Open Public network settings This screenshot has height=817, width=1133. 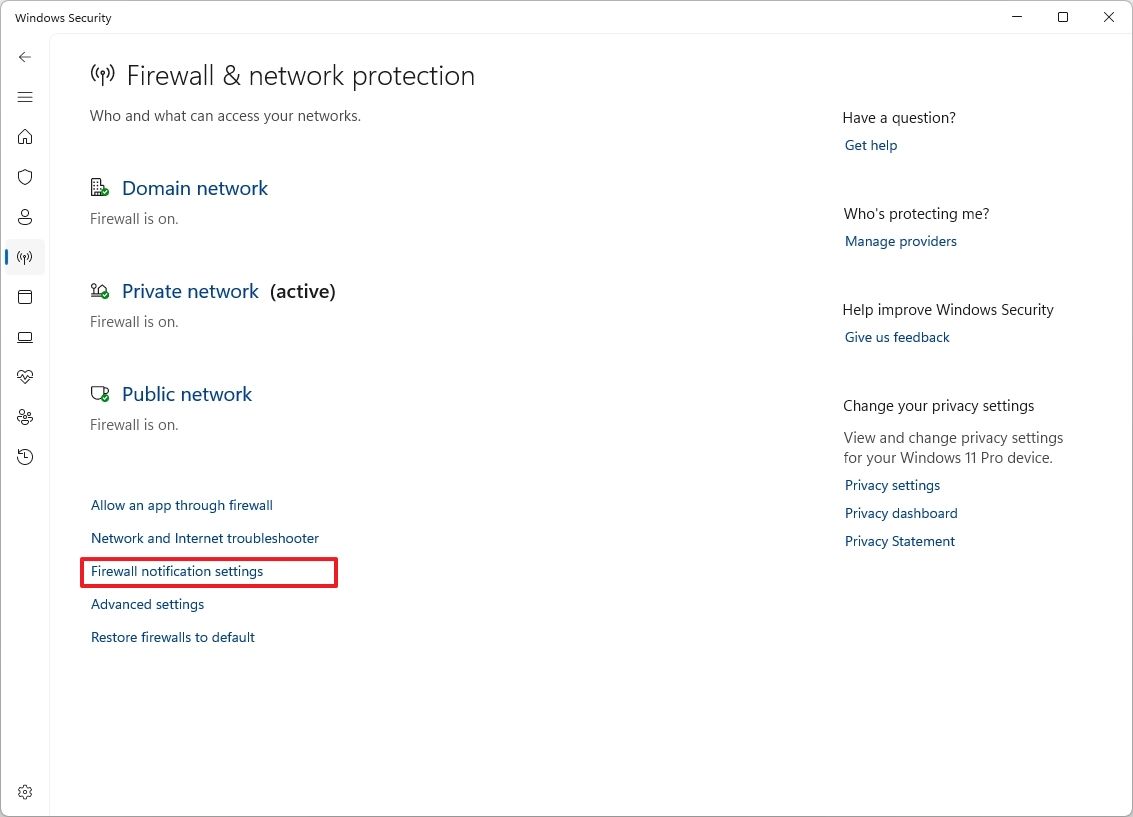186,394
